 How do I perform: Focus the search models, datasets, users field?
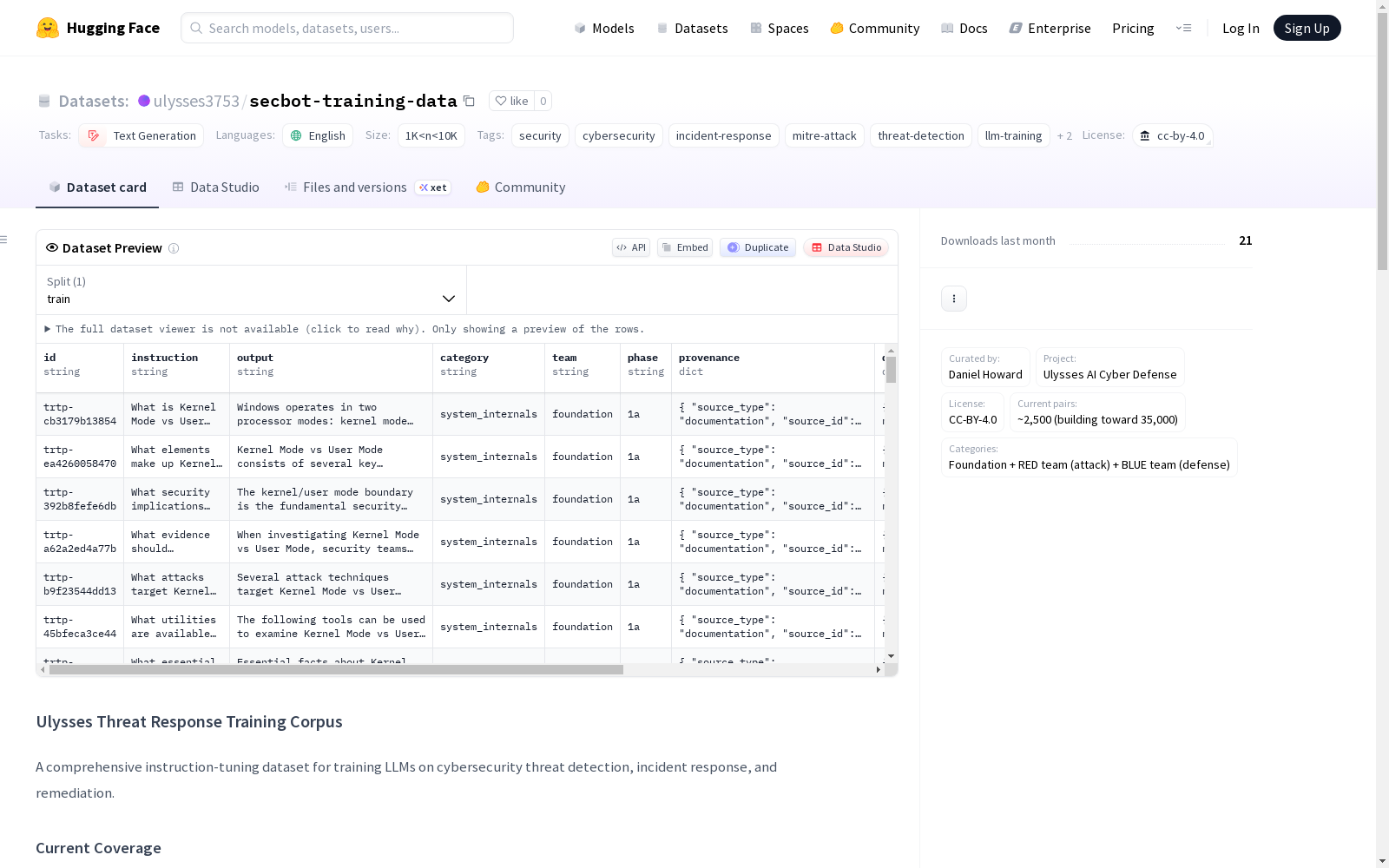pyautogui.click(x=347, y=28)
